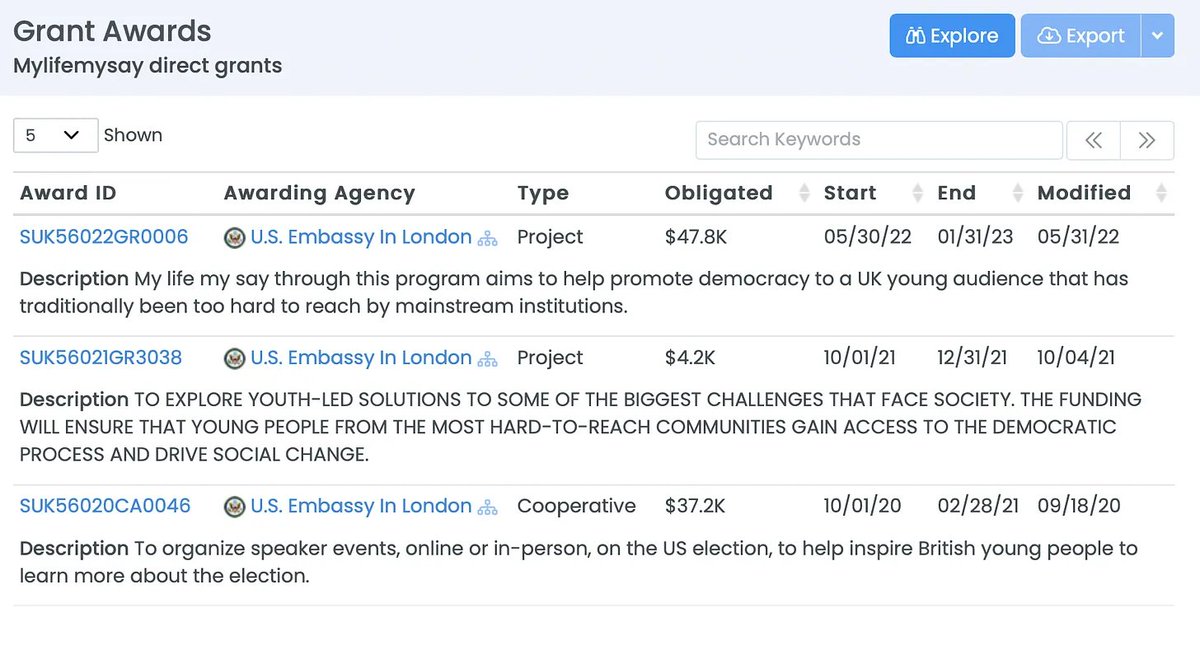This screenshot has width=1200, height=664.
Task: Click the Search Keywords input field
Action: pos(878,140)
